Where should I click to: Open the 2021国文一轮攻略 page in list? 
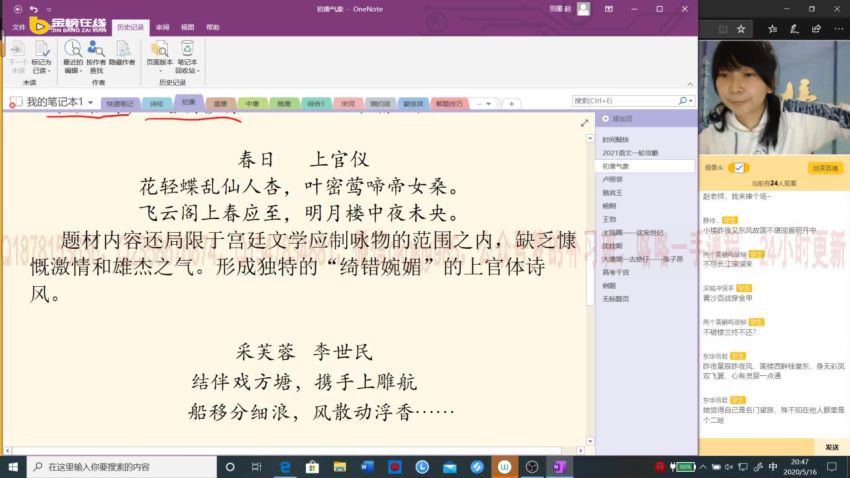pyautogui.click(x=630, y=153)
